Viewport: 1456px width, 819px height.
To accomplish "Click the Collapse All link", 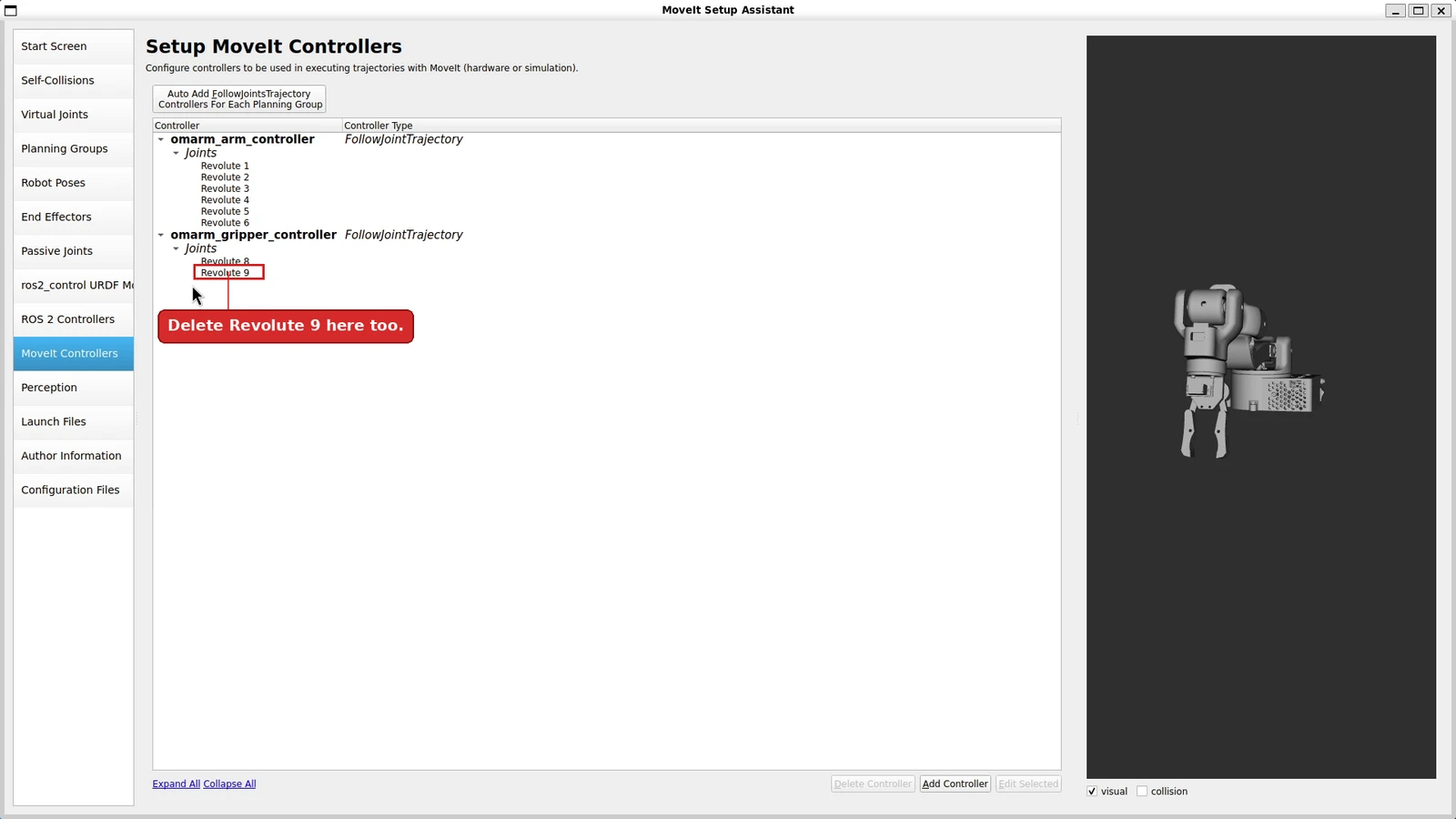I will click(x=229, y=784).
